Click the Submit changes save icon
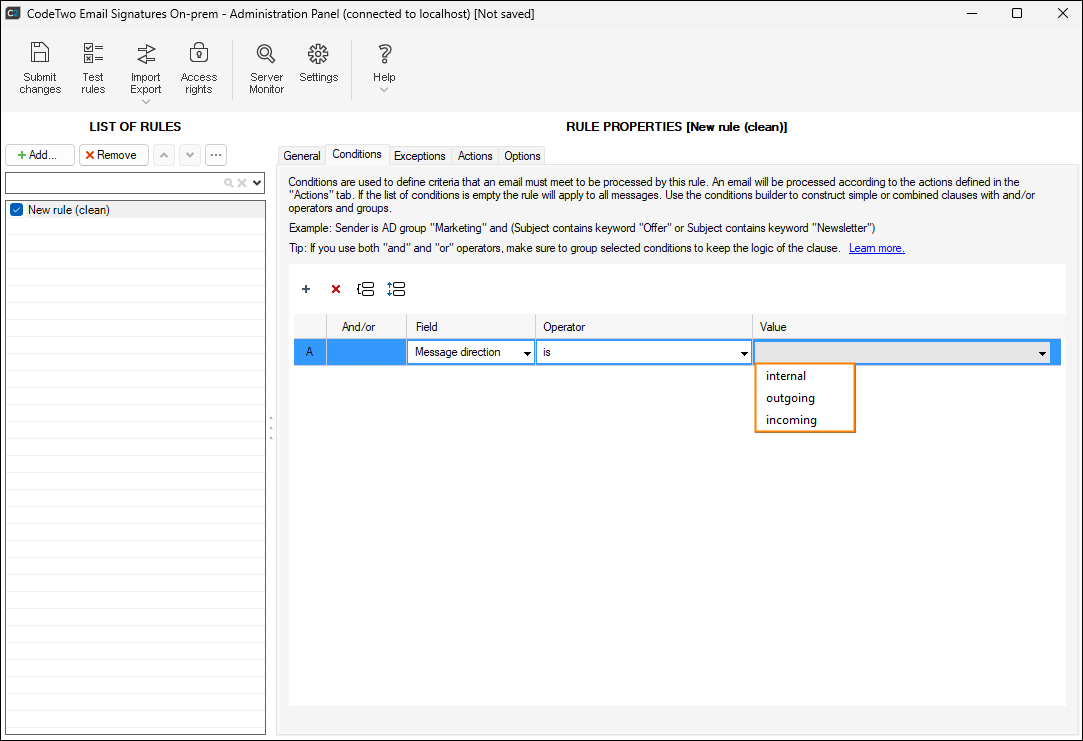The height and width of the screenshot is (741, 1083). click(40, 54)
